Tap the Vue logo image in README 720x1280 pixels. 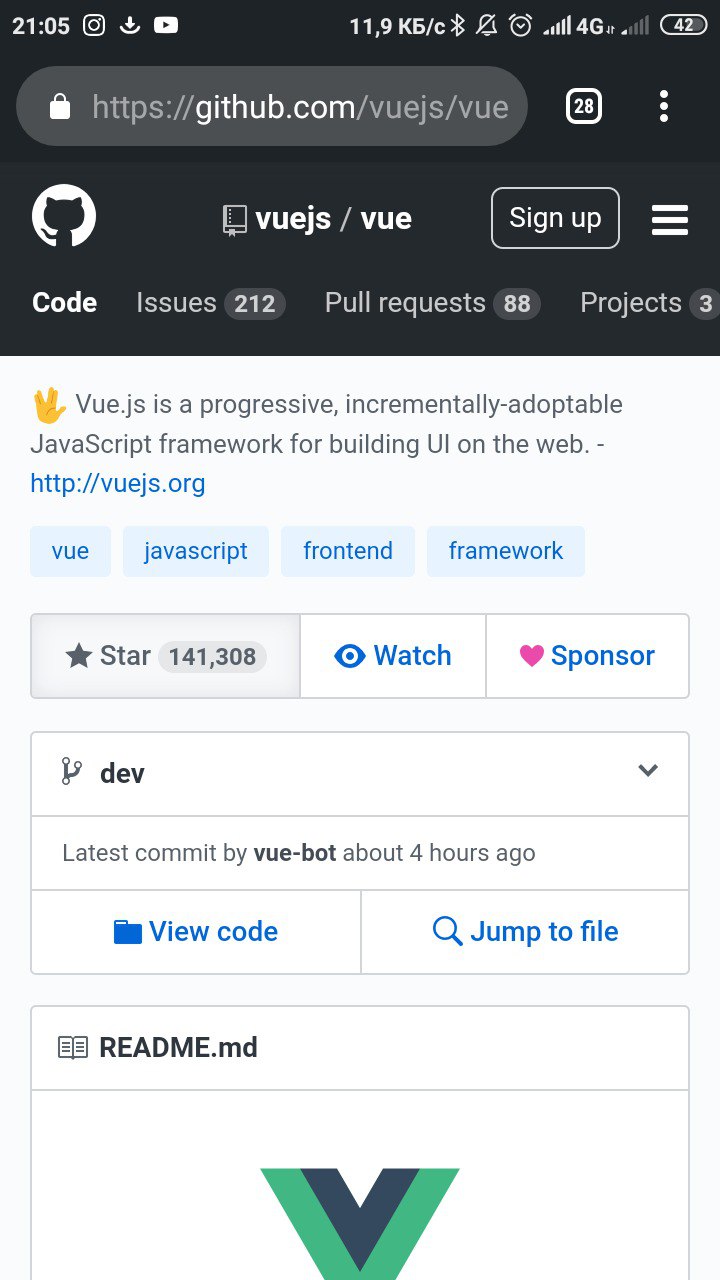pos(360,1222)
